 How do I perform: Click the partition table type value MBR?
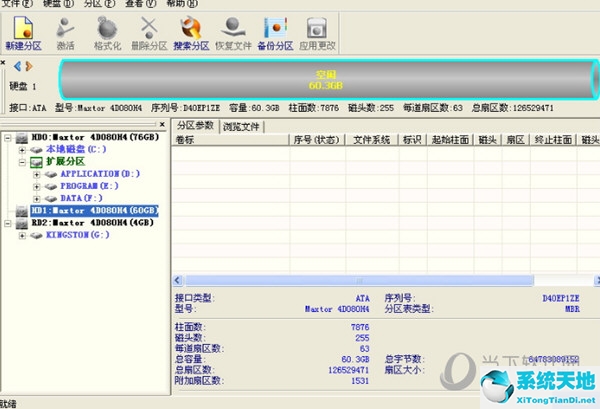click(572, 309)
